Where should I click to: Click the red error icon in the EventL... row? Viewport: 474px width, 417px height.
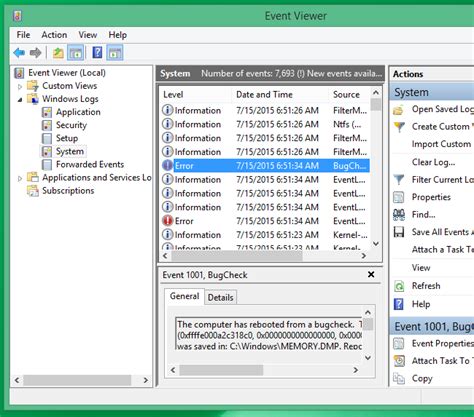[167, 221]
